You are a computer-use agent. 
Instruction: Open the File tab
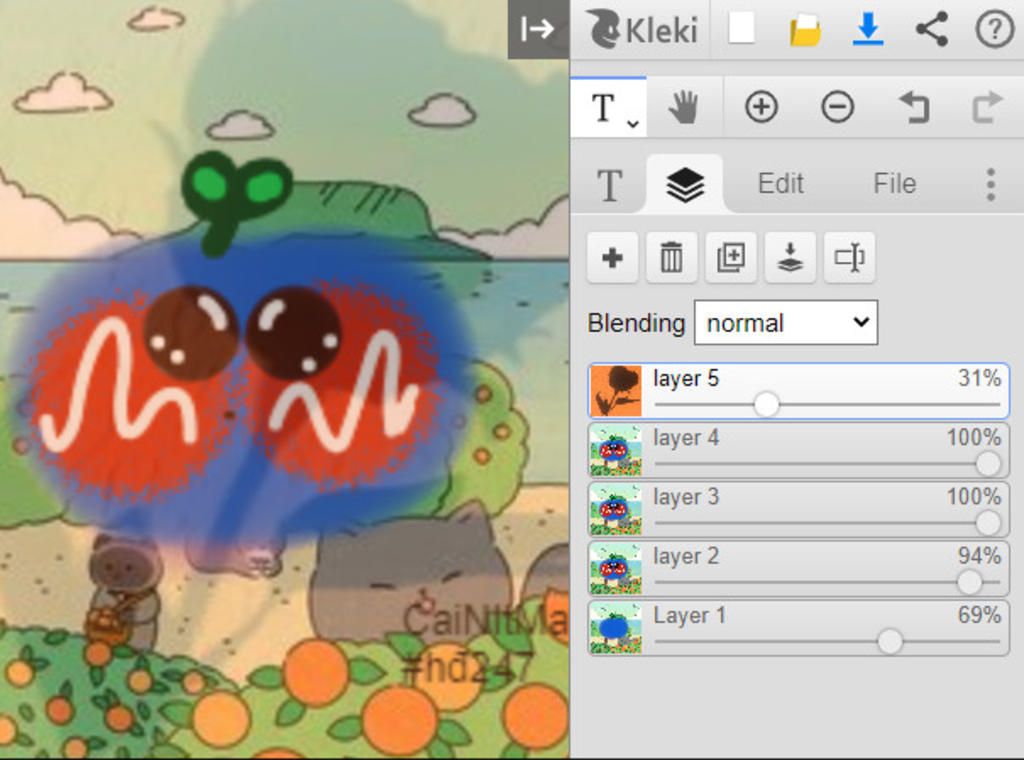point(895,183)
